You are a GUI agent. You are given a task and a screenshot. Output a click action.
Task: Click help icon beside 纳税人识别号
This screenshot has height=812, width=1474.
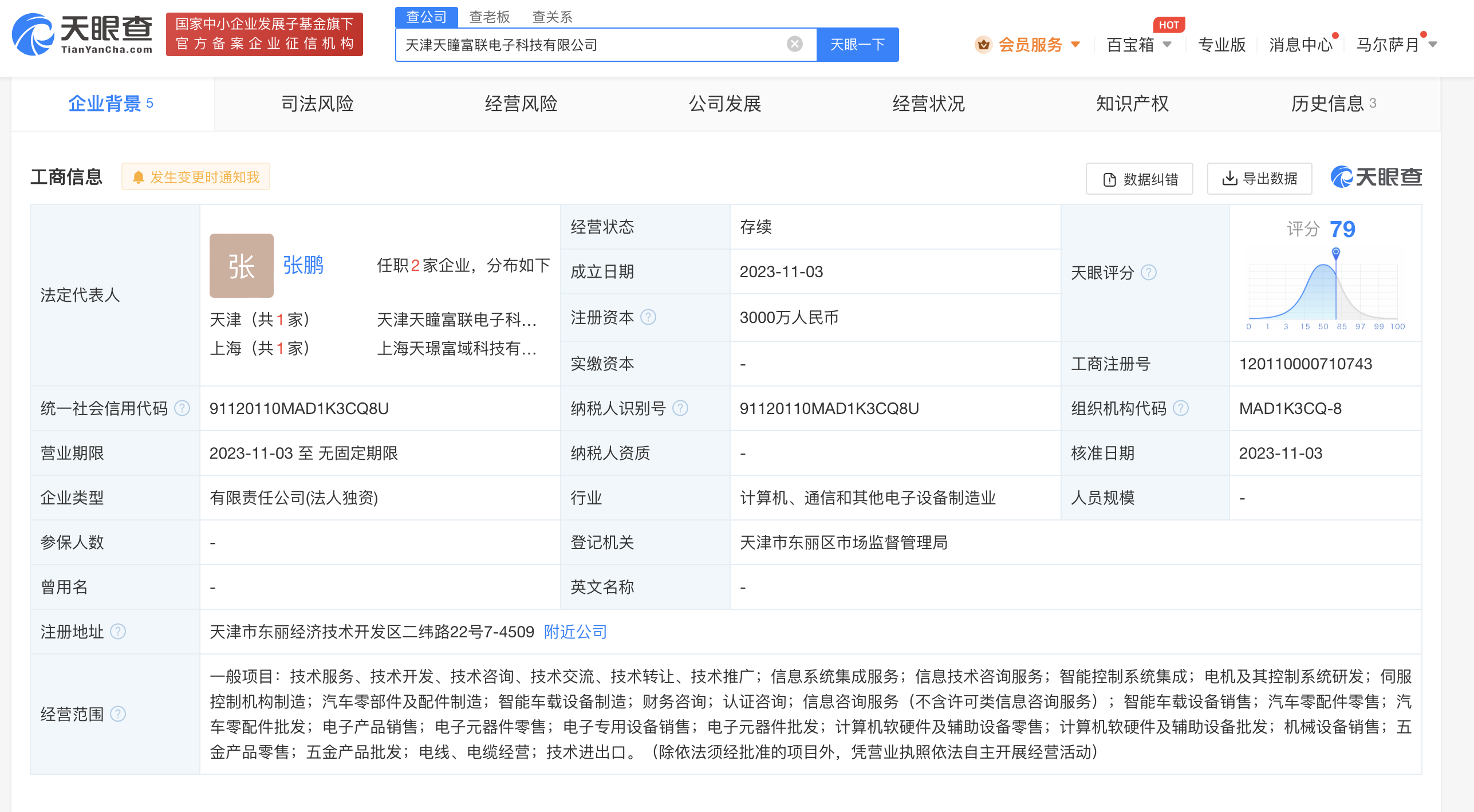coord(680,408)
